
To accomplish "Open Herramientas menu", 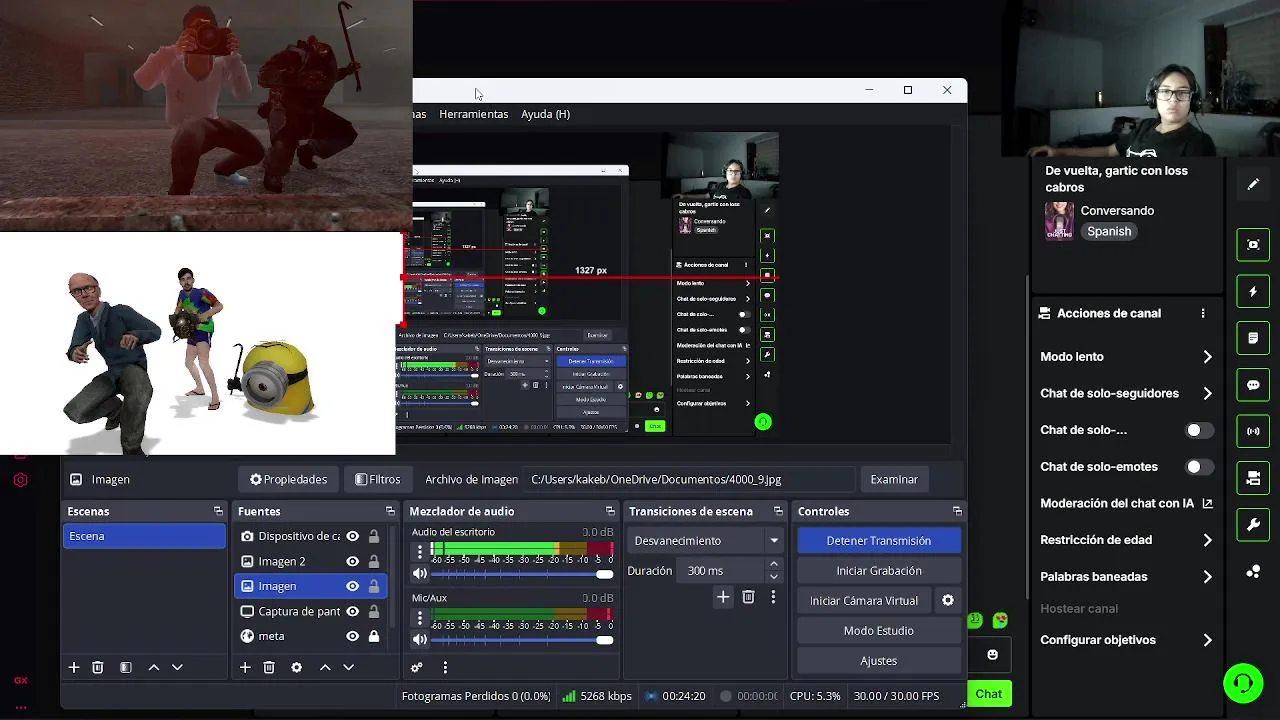I will [474, 114].
